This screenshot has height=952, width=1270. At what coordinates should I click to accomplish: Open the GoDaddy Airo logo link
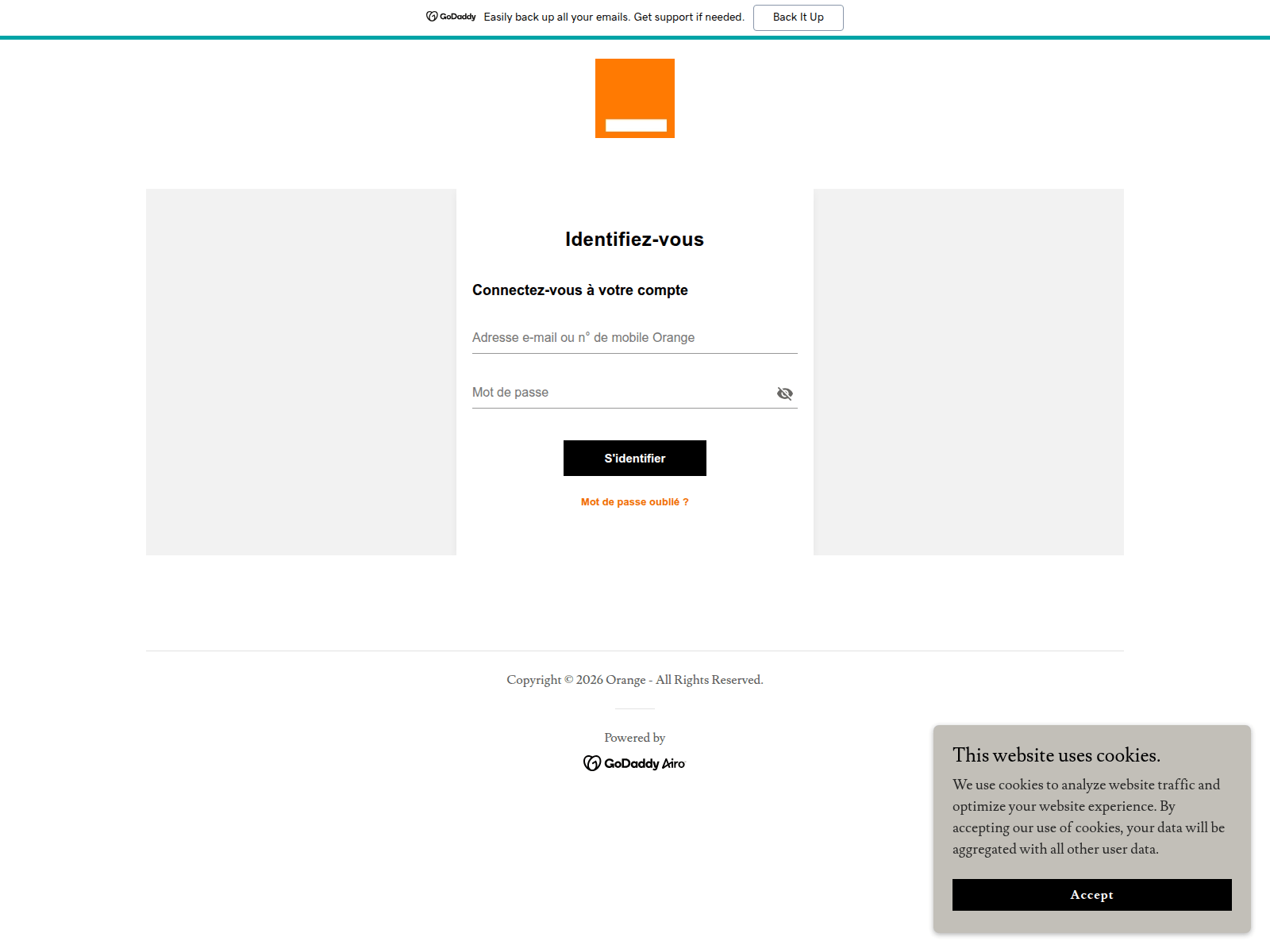click(634, 763)
